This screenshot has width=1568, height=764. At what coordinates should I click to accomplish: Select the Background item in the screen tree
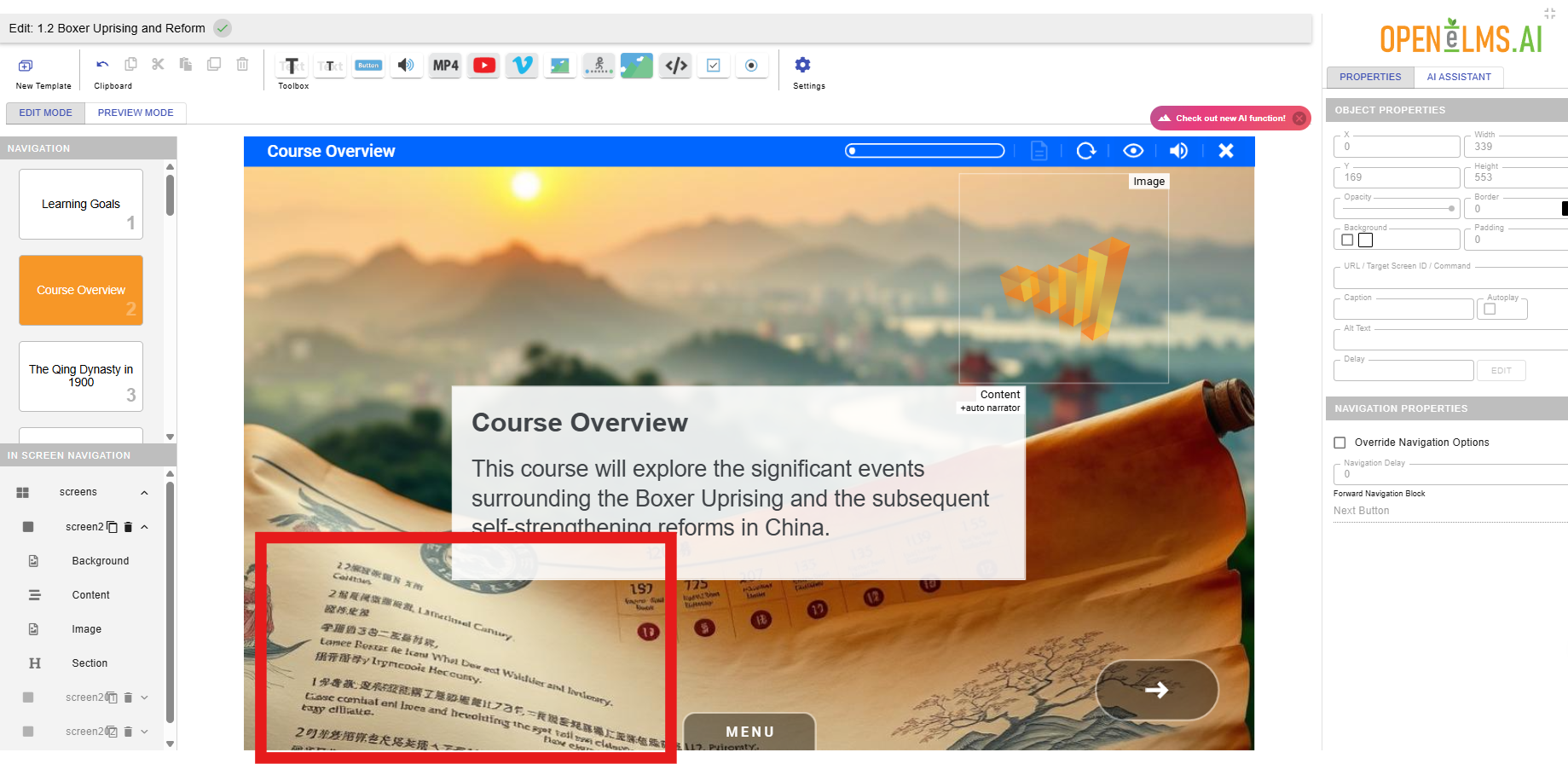tap(101, 561)
